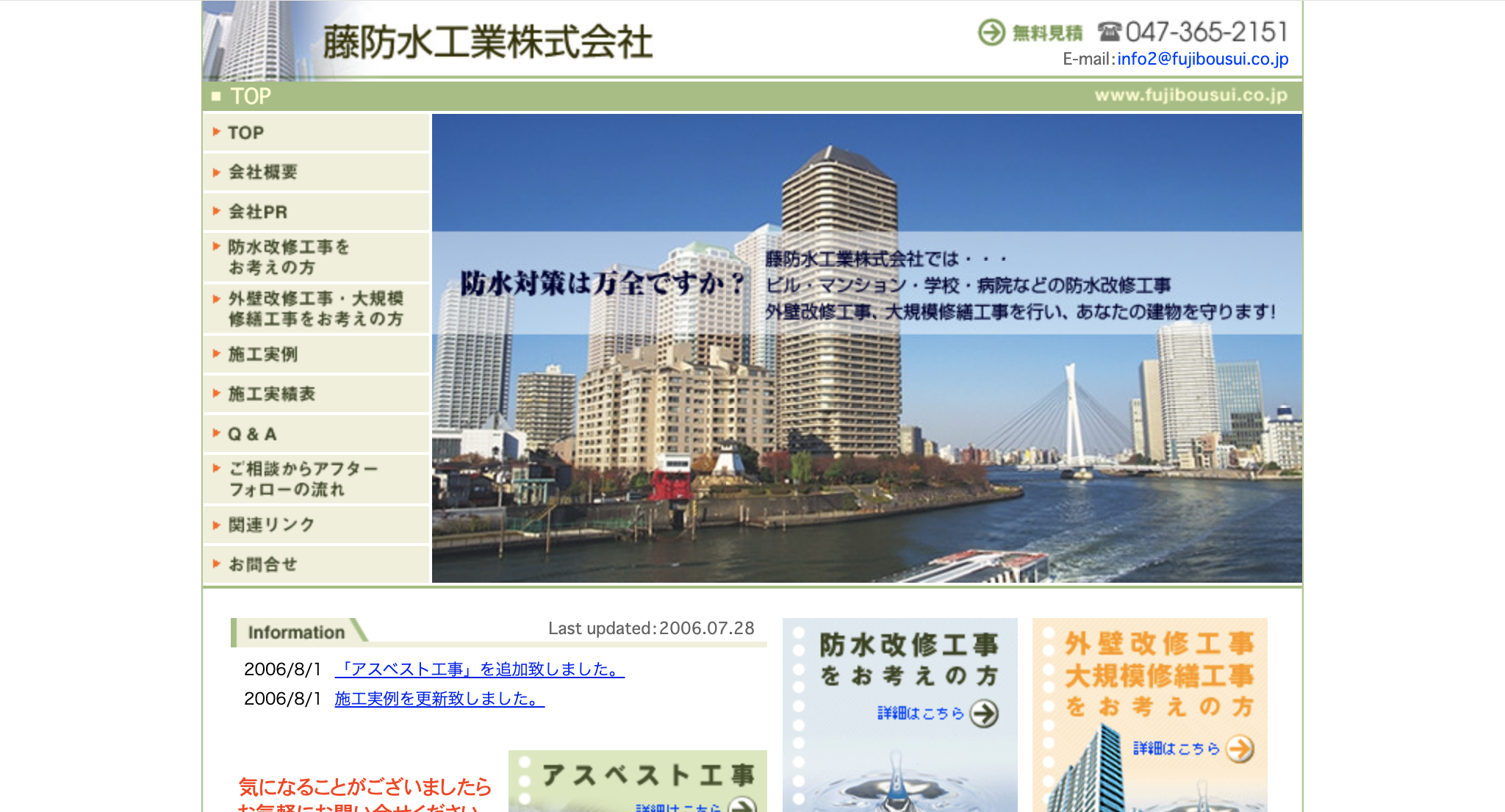1505x812 pixels.
Task: Open ご相談からアフターフォローの流れ menu item
Action: [303, 479]
